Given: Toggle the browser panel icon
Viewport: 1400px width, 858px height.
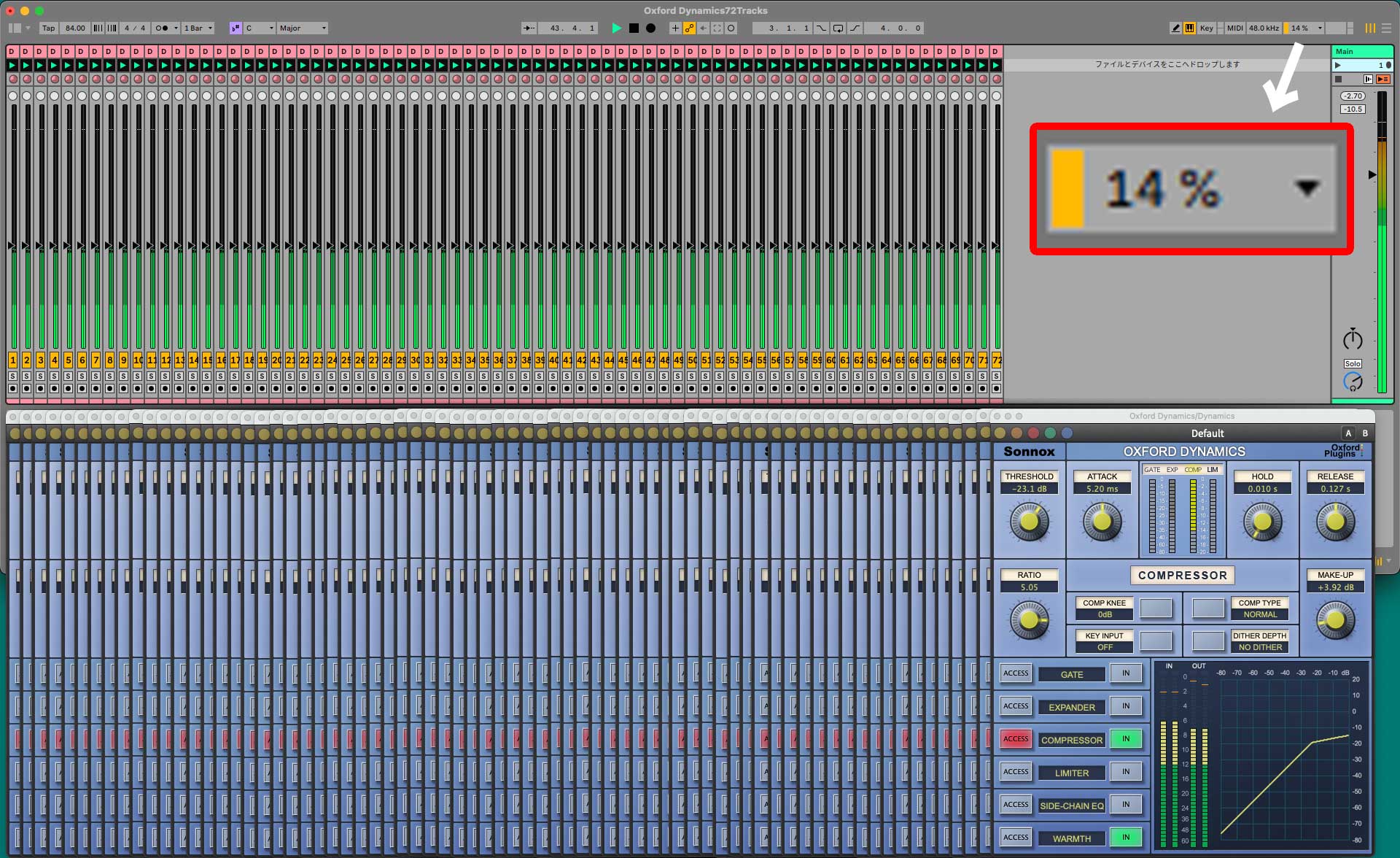Looking at the screenshot, I should (x=15, y=28).
